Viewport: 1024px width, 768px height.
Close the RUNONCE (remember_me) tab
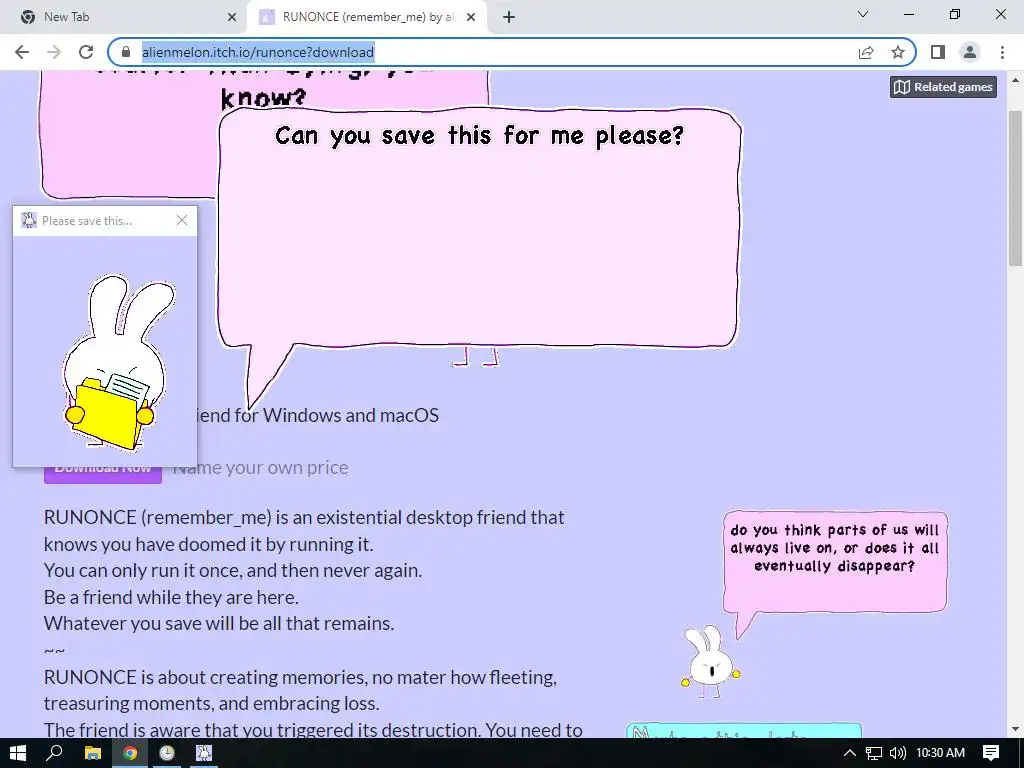471,17
